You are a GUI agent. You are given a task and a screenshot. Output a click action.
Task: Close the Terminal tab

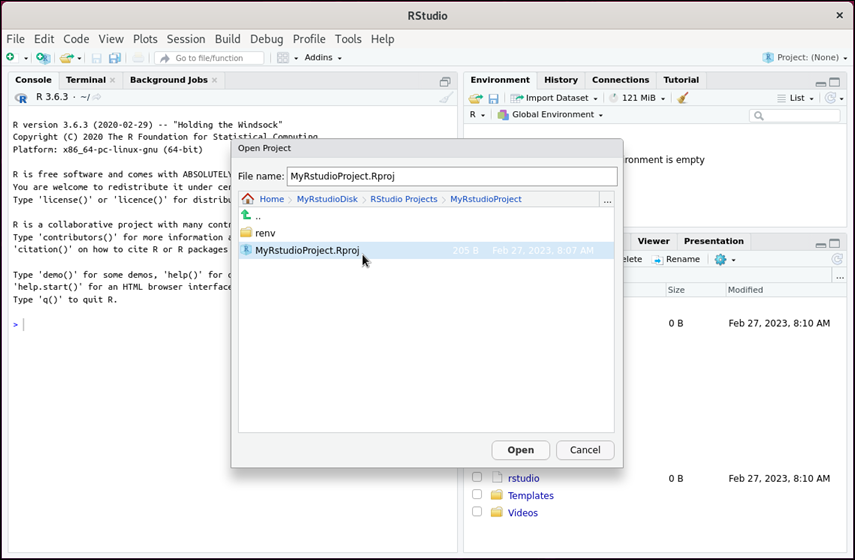pyautogui.click(x=112, y=80)
